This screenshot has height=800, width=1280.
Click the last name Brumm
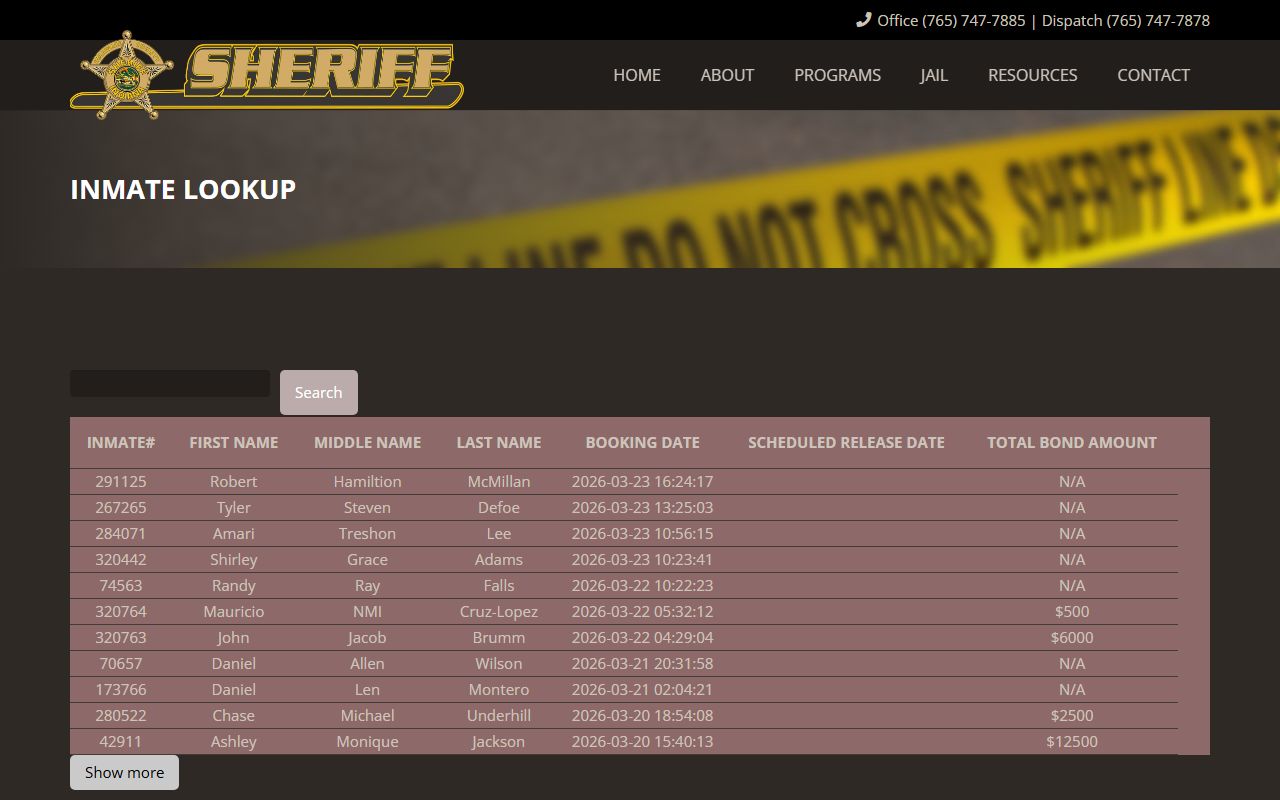click(x=499, y=637)
